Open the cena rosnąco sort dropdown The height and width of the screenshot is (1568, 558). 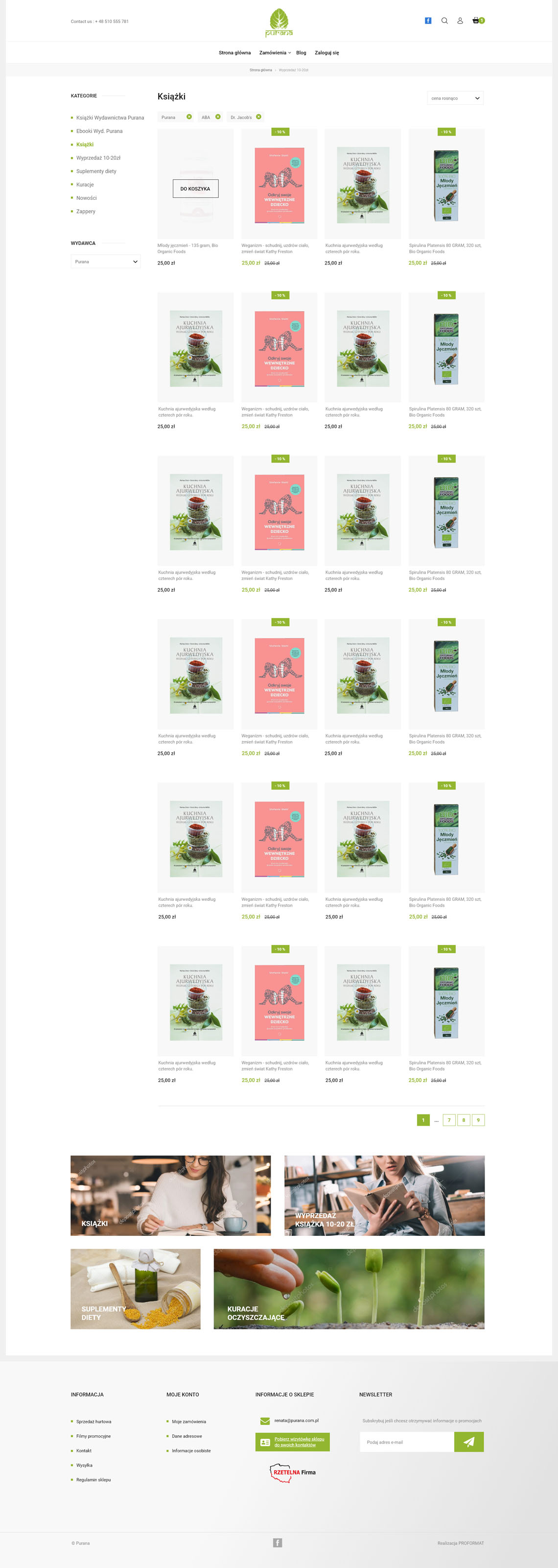tap(455, 98)
